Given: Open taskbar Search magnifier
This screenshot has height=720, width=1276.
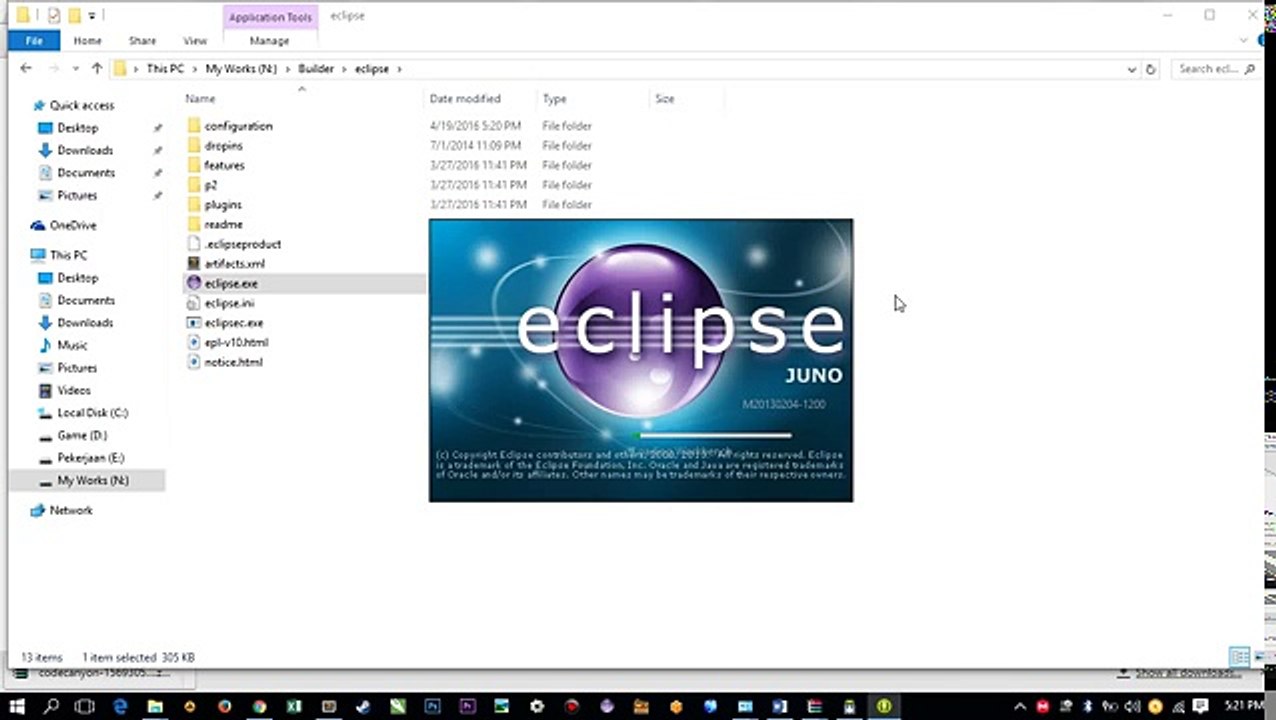Looking at the screenshot, I should point(50,707).
